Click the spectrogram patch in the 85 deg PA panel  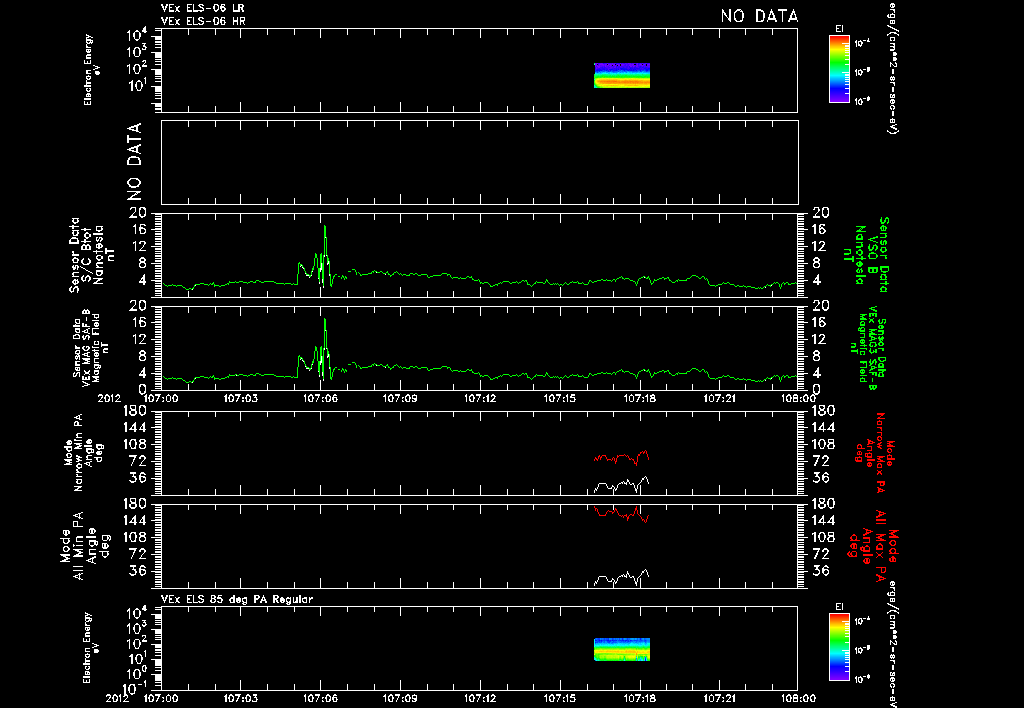622,650
